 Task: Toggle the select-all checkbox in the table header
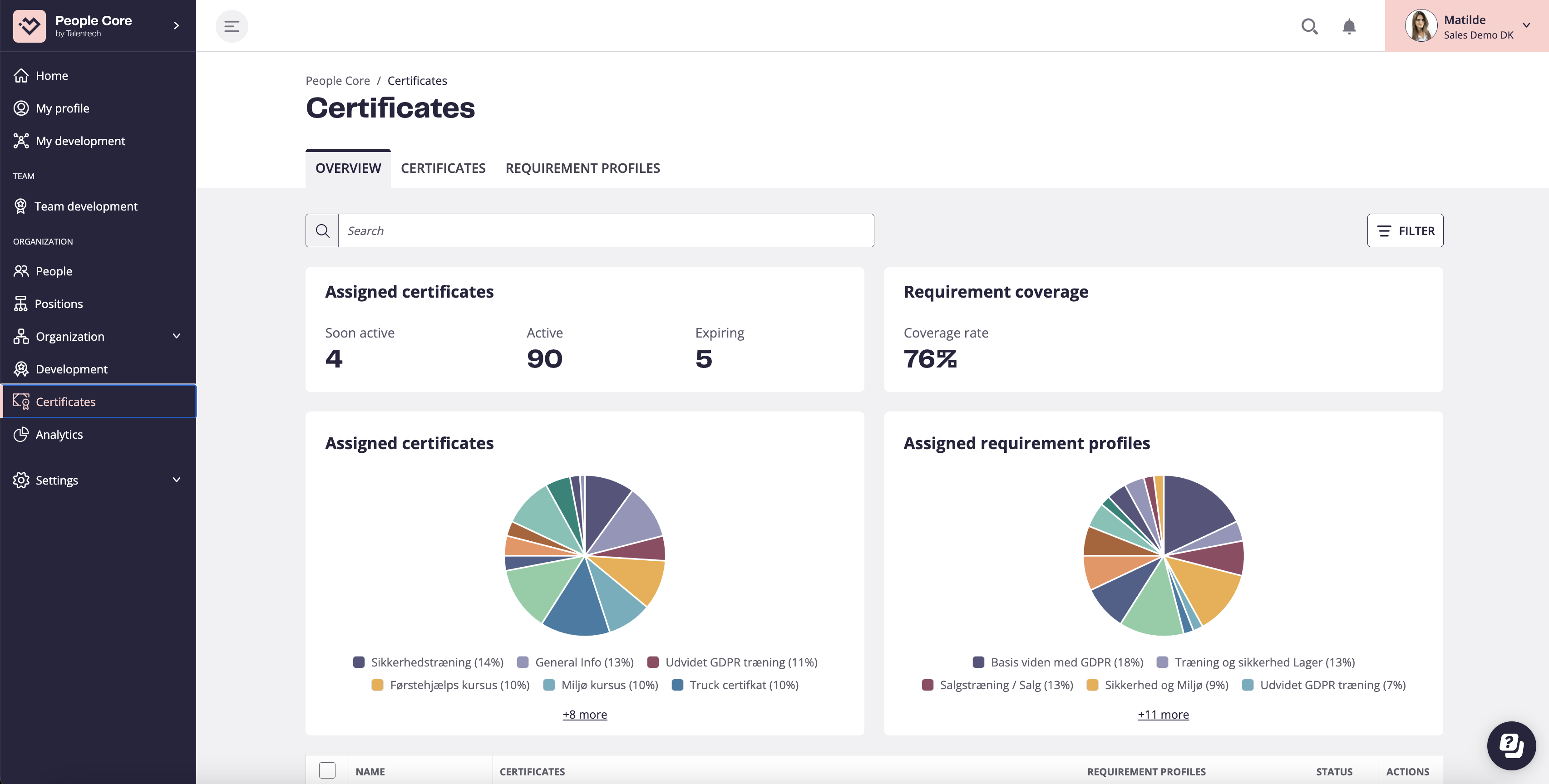point(328,770)
